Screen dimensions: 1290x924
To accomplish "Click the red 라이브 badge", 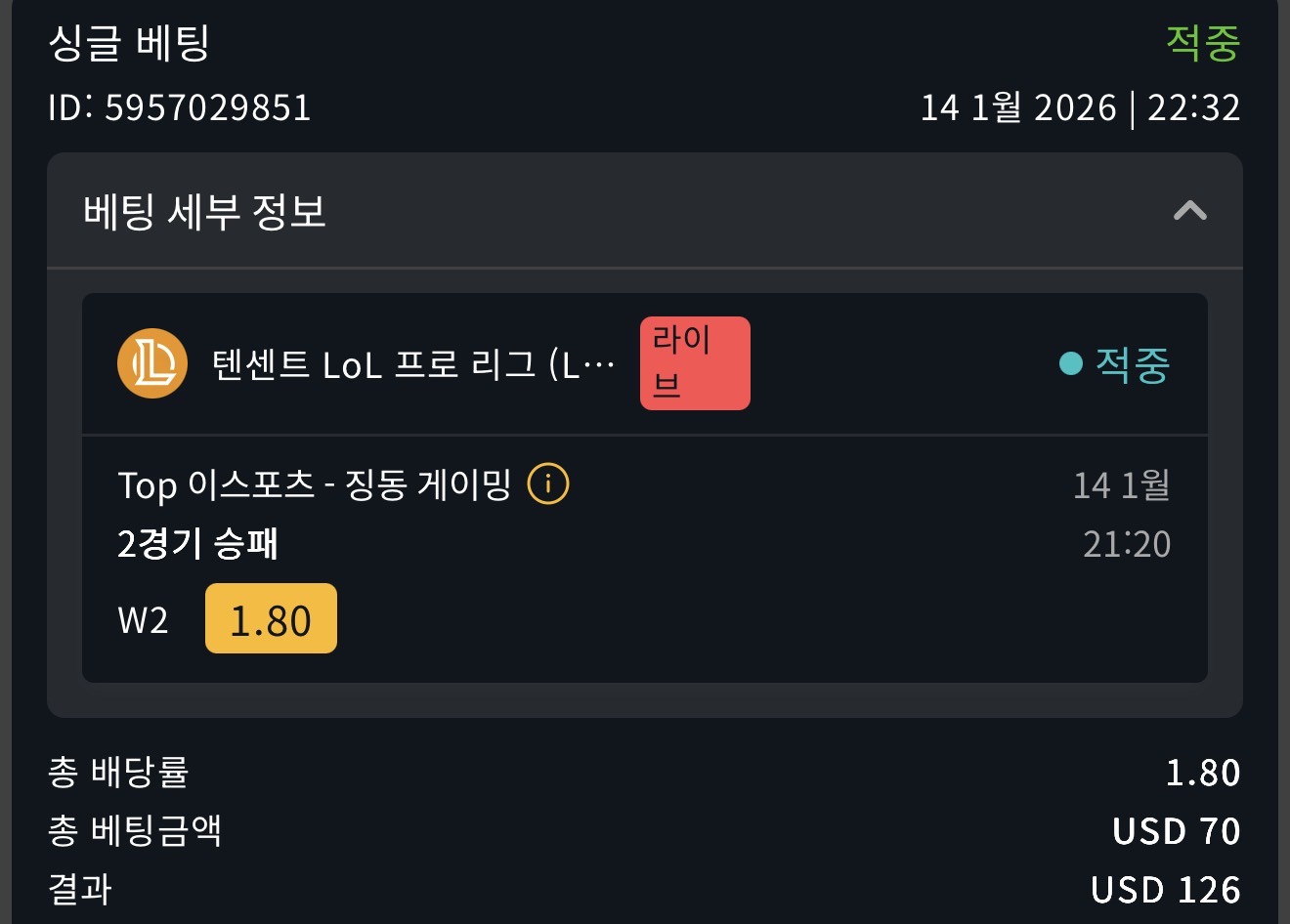I will point(695,363).
